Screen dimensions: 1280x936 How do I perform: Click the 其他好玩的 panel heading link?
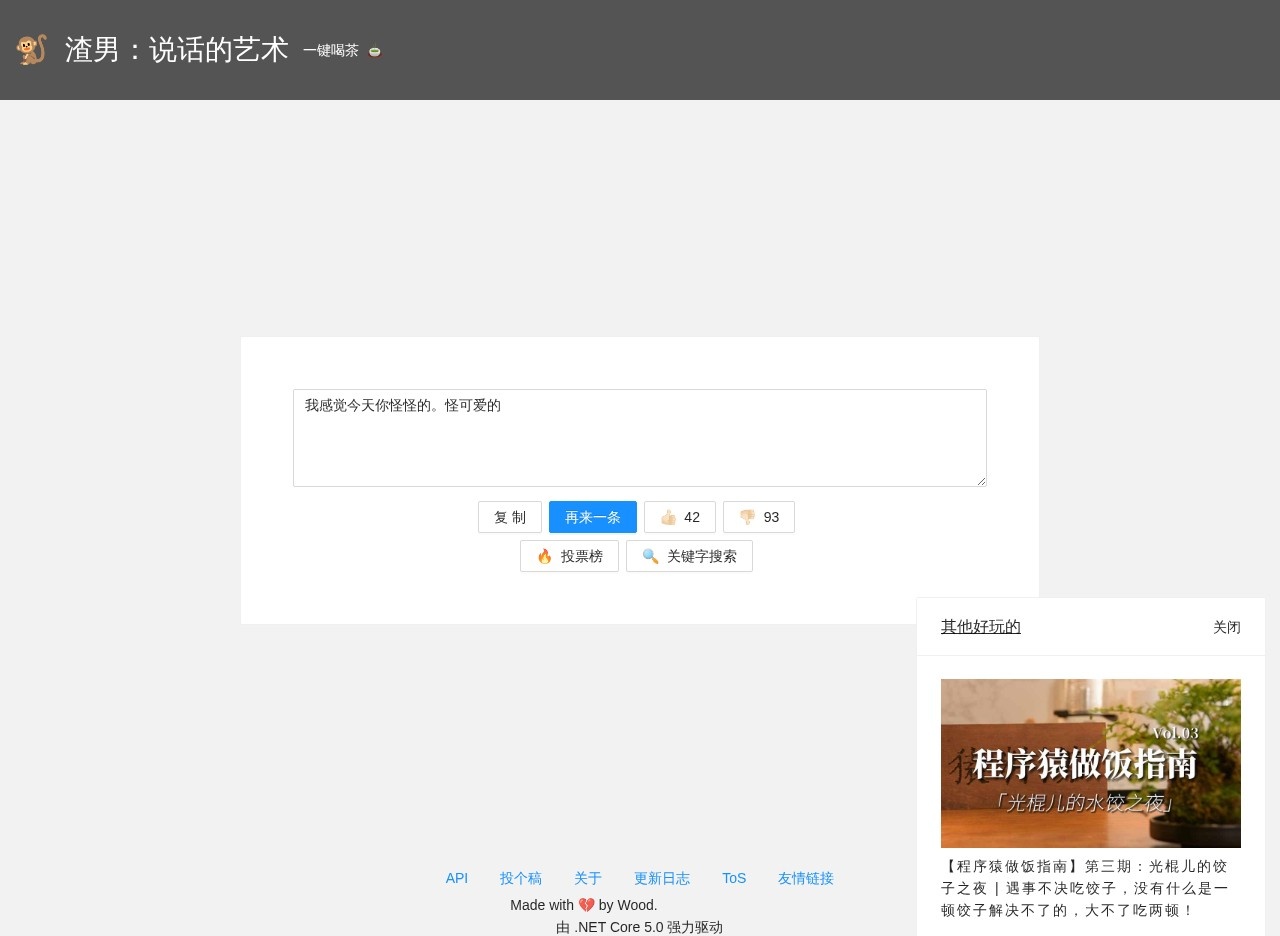tap(980, 627)
